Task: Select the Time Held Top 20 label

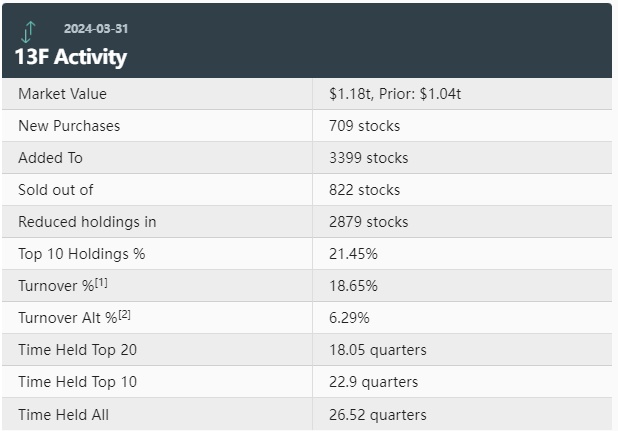Action: pyautogui.click(x=78, y=350)
